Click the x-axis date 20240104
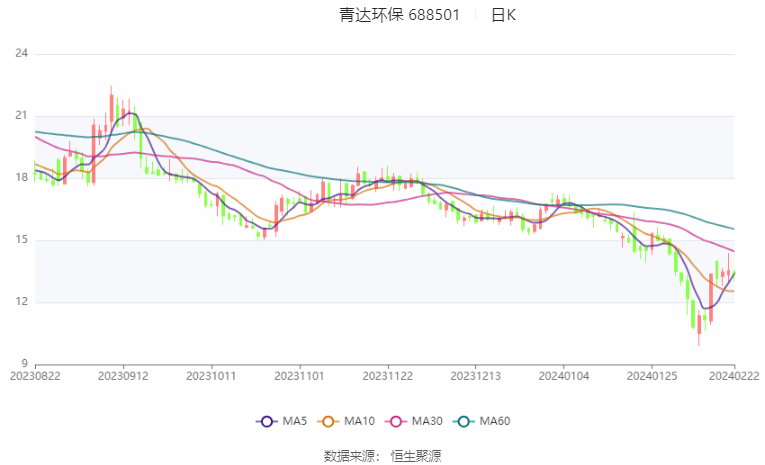 tap(564, 376)
